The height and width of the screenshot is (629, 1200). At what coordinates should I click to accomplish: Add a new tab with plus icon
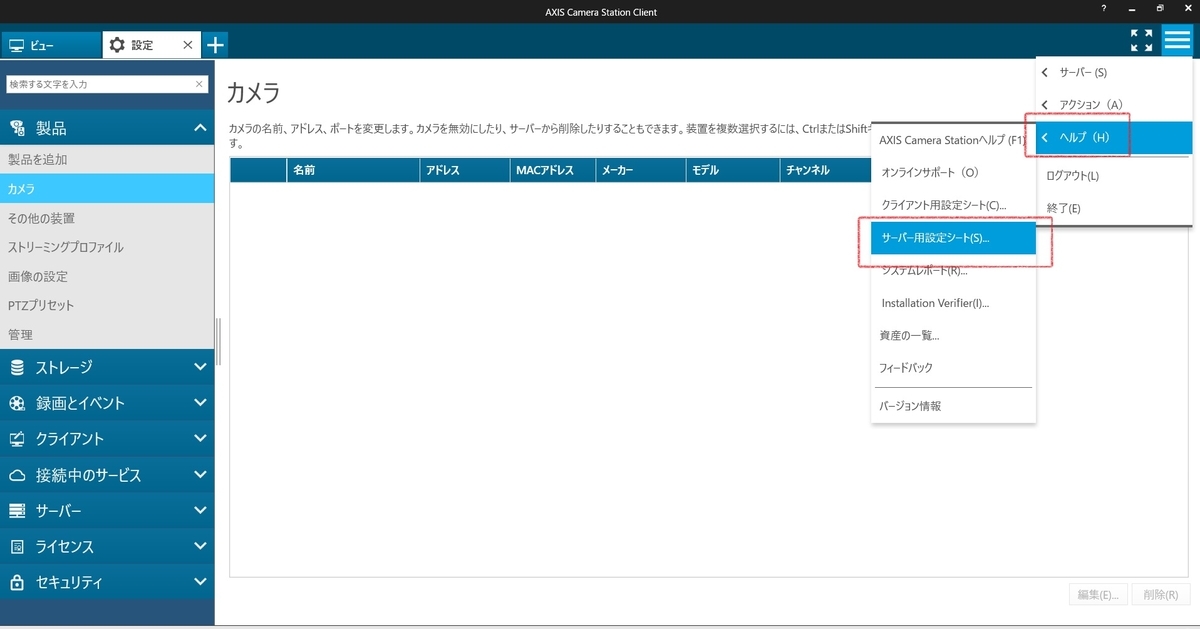216,45
